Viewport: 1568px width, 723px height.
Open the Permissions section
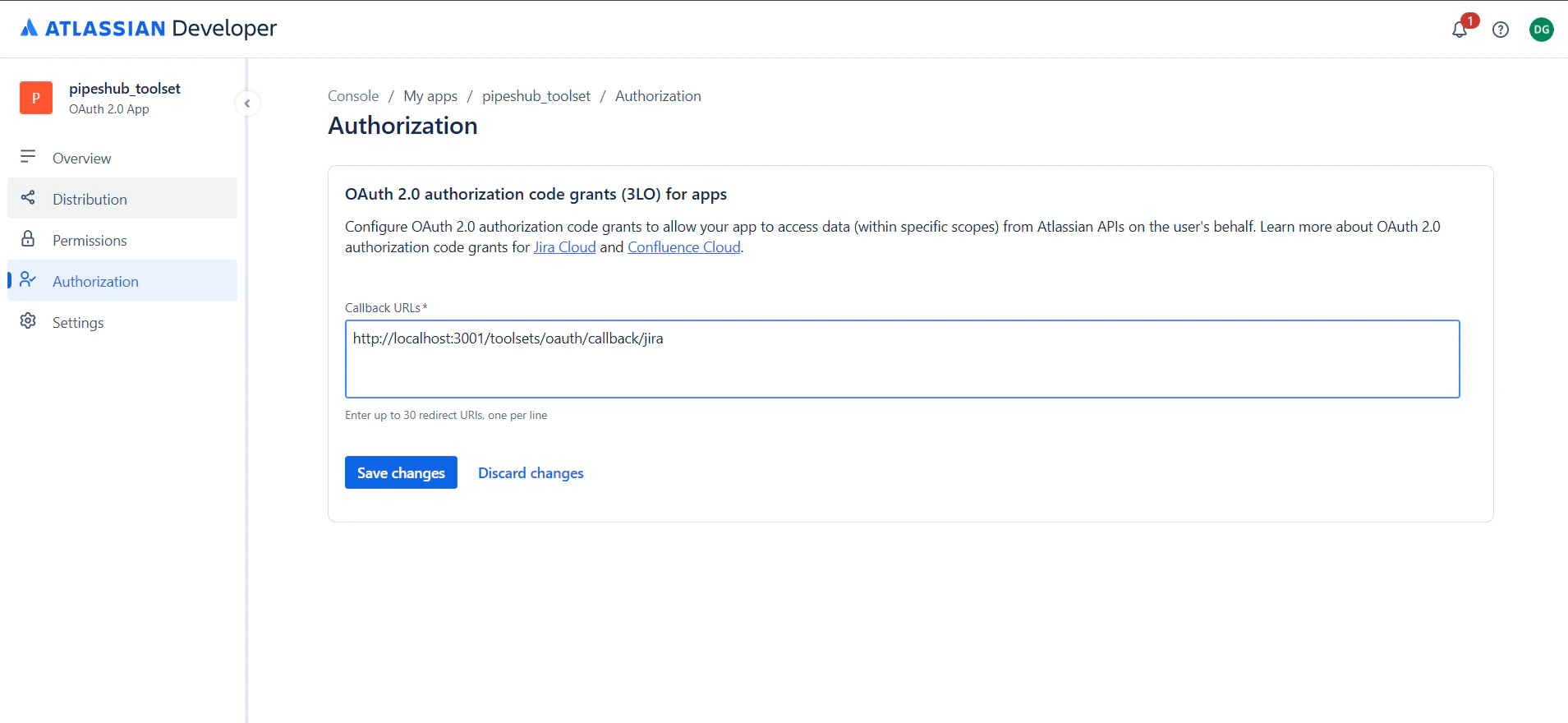pos(122,240)
